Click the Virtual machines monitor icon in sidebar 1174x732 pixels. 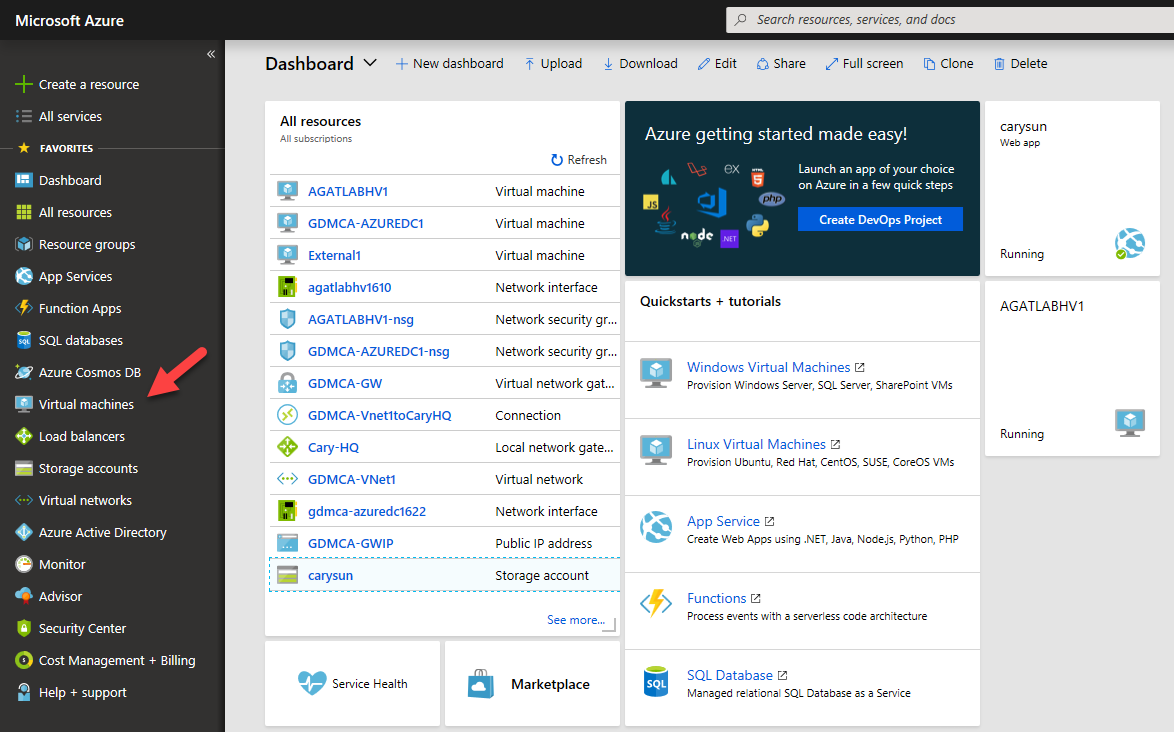(24, 404)
